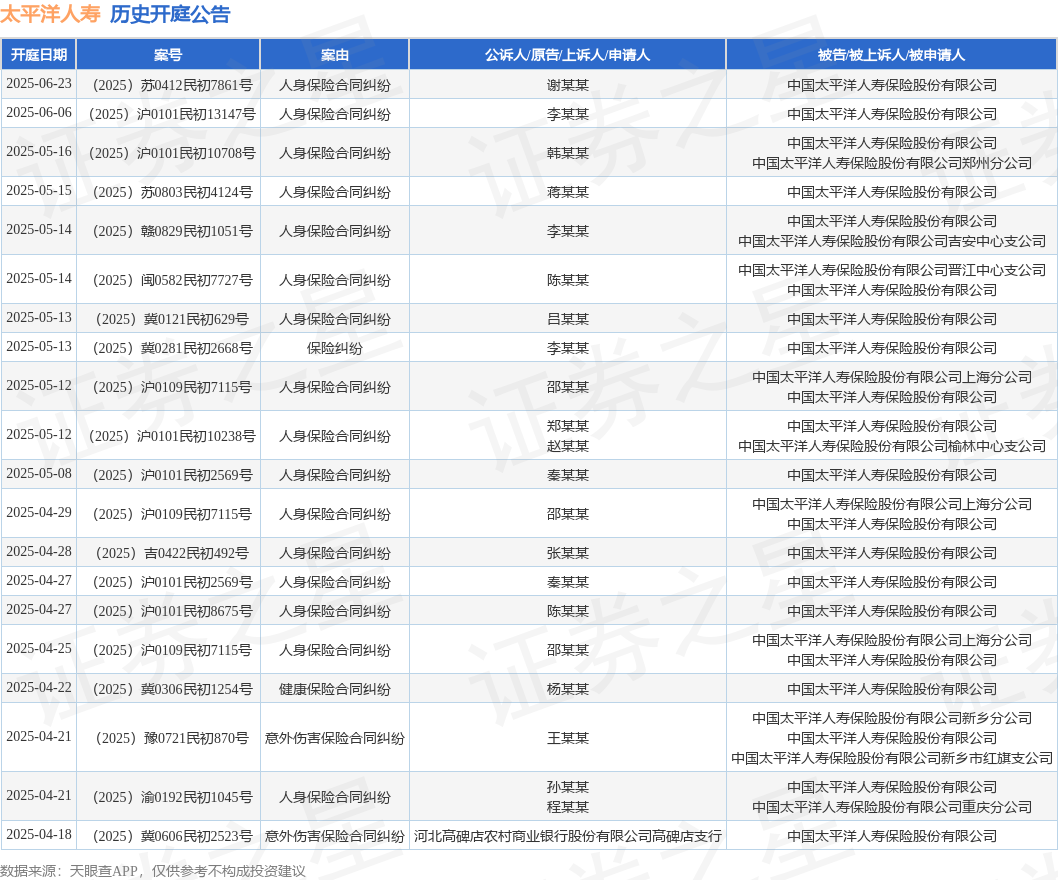Click case number 苏0803民初4124号
1058x880 pixels.
tap(172, 192)
